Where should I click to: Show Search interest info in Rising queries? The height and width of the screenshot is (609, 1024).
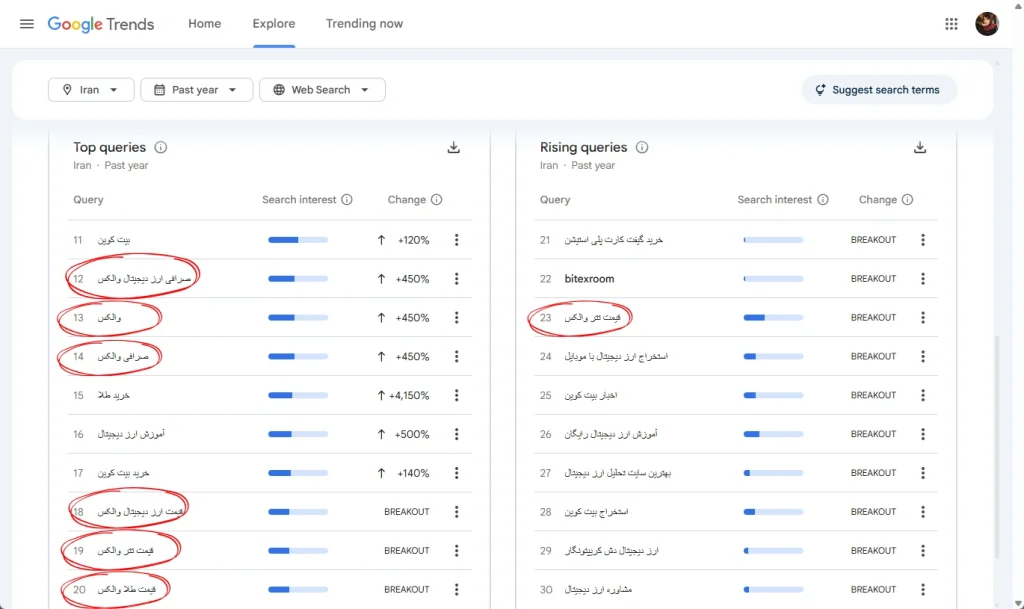pyautogui.click(x=823, y=200)
